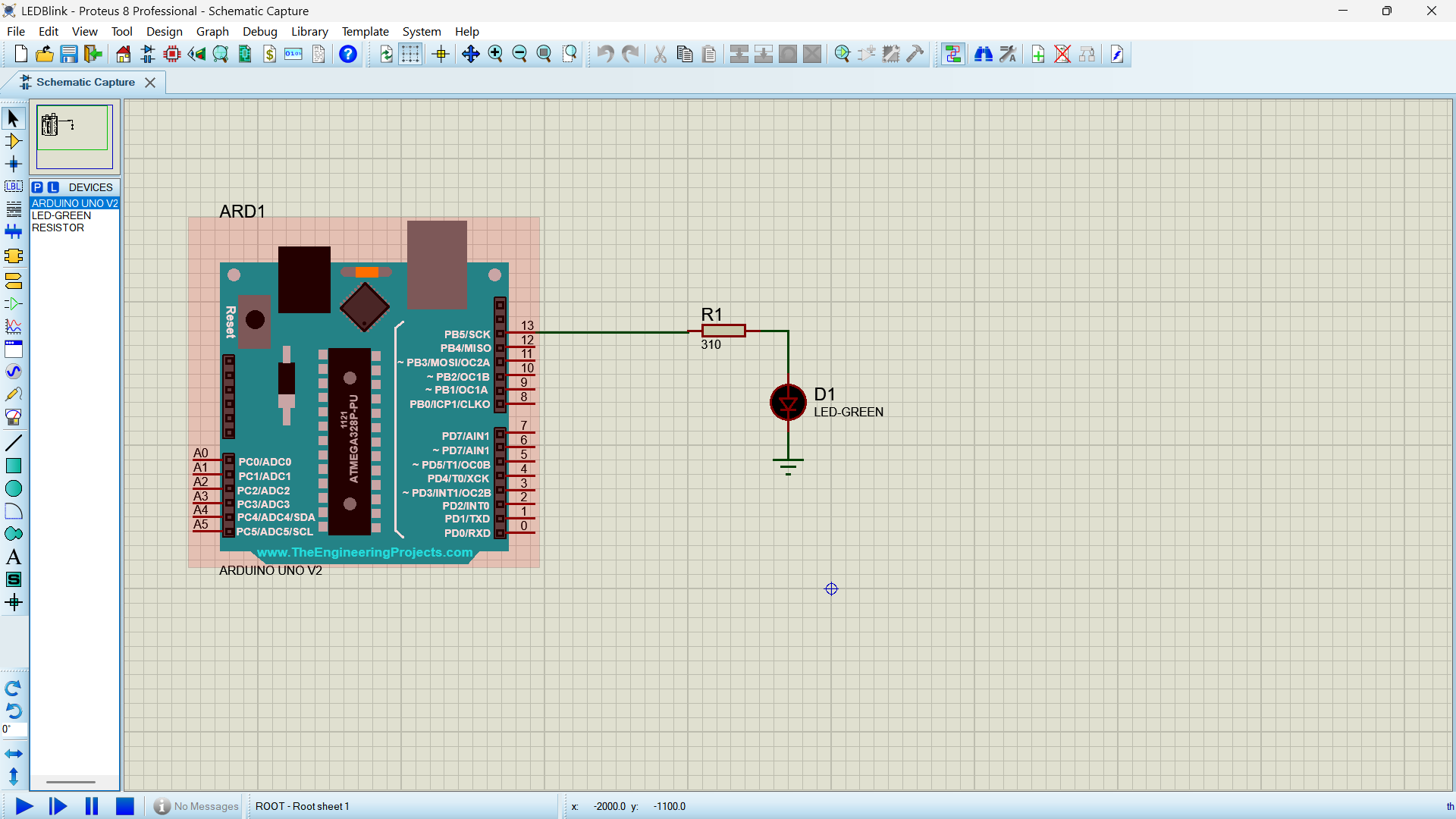Toggle the false origin crosshair button
The image size is (1456, 819).
click(441, 54)
